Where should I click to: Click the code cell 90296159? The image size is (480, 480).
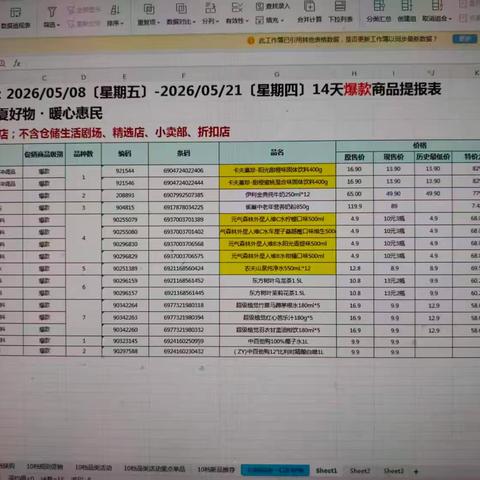point(125,281)
